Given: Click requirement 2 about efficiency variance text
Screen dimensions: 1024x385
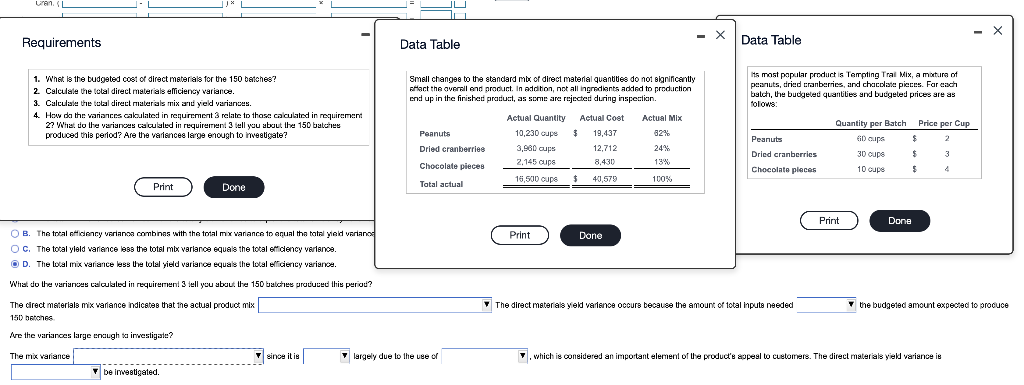Looking at the screenshot, I should tap(140, 91).
